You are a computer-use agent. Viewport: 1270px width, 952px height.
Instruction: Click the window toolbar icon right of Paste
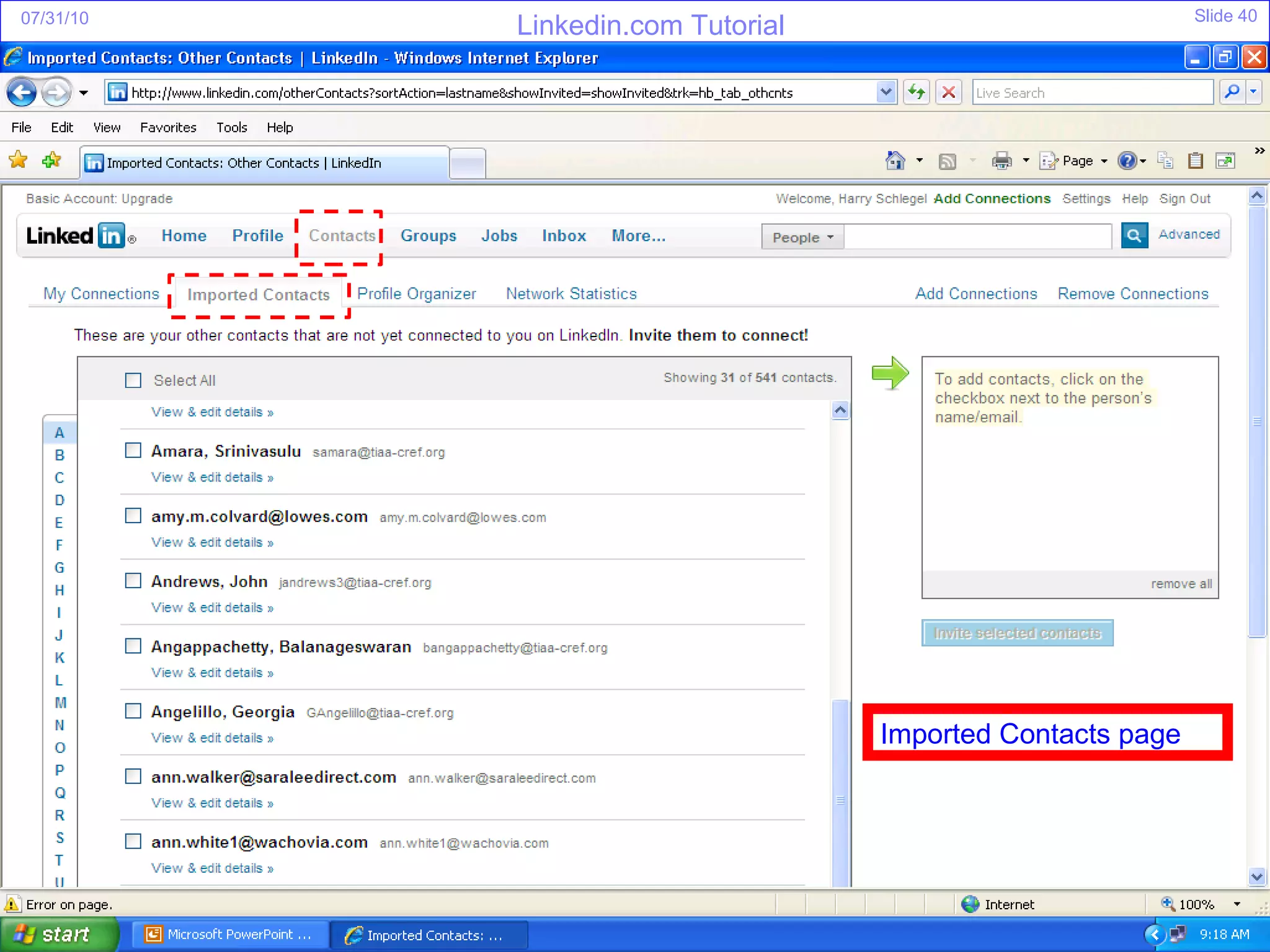1225,161
